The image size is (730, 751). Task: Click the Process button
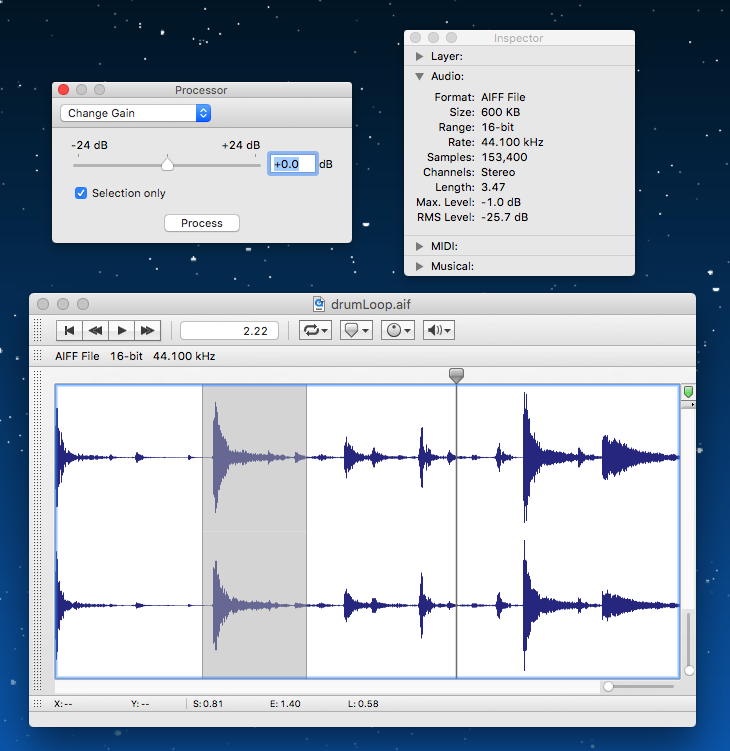pos(201,223)
